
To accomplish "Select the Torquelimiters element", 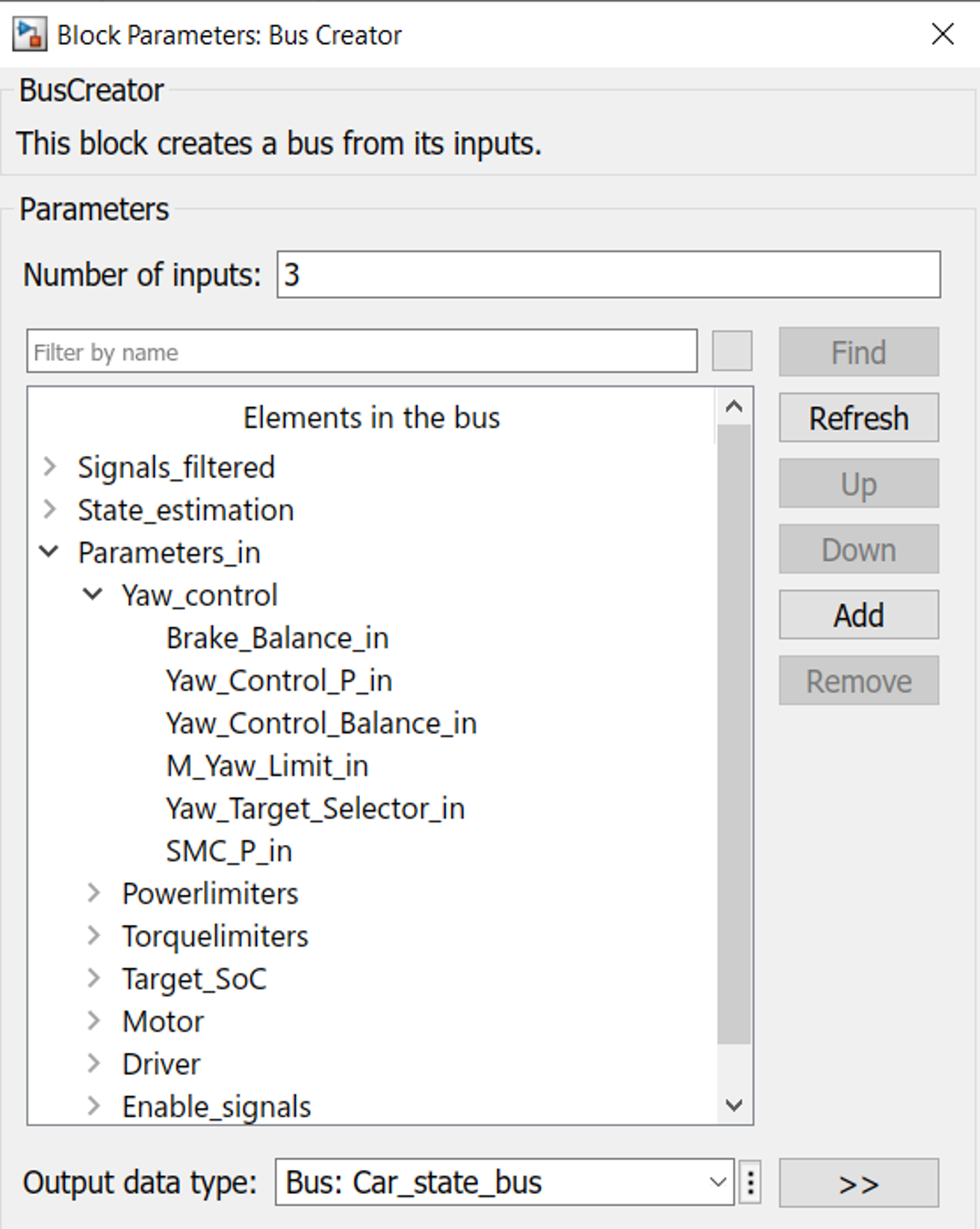I will (215, 936).
